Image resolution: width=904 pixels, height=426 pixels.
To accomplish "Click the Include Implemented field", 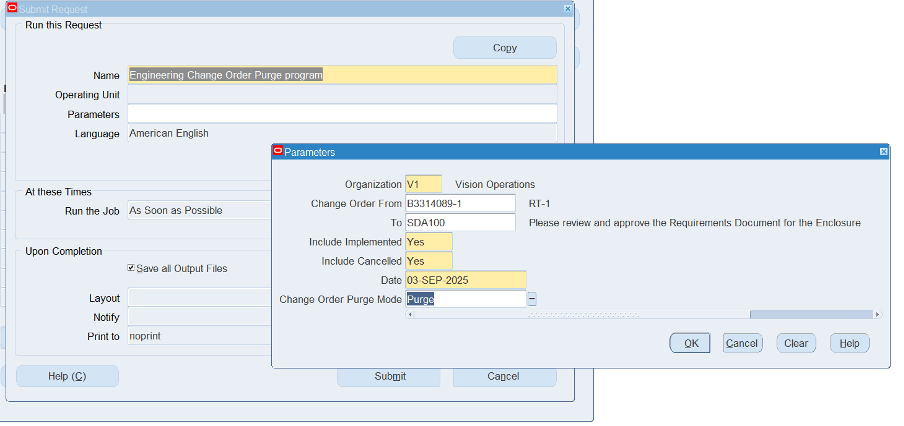I will 428,242.
